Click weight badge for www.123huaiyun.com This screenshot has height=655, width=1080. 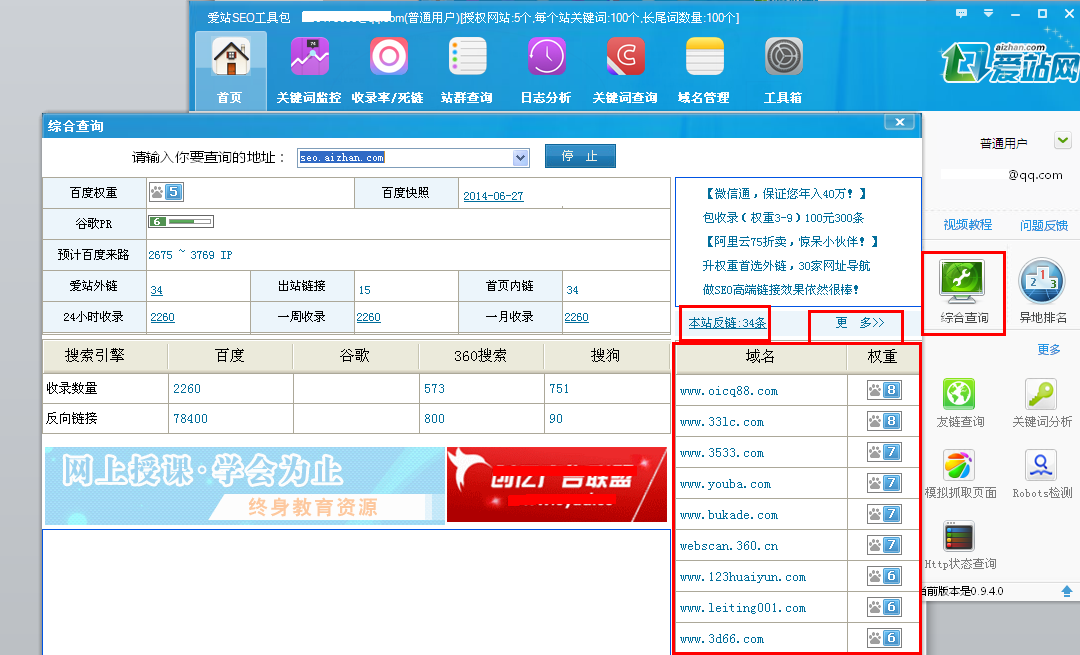[884, 576]
